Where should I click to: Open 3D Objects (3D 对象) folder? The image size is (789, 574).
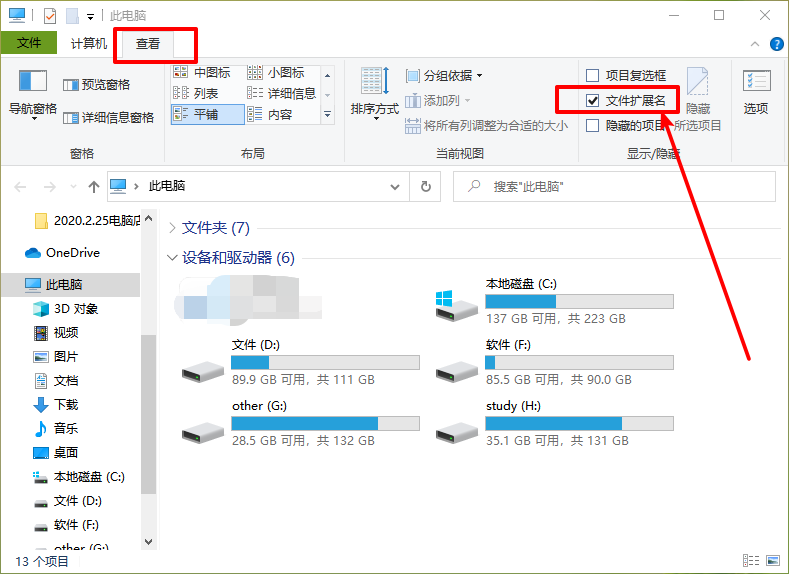65,309
